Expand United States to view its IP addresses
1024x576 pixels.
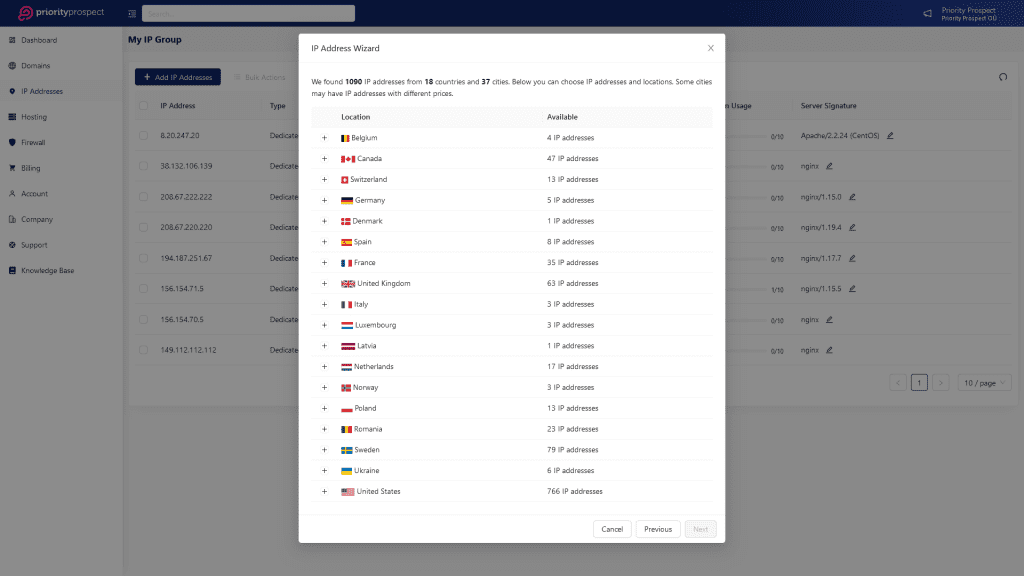pyautogui.click(x=324, y=491)
